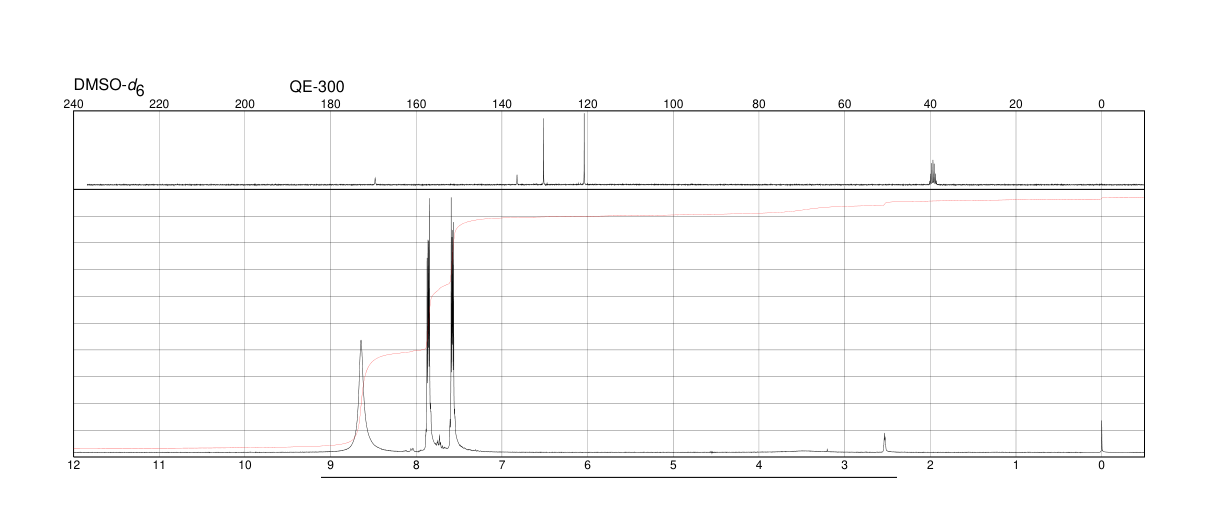Select the broad proton peak near 8.6 ppm

361,395
